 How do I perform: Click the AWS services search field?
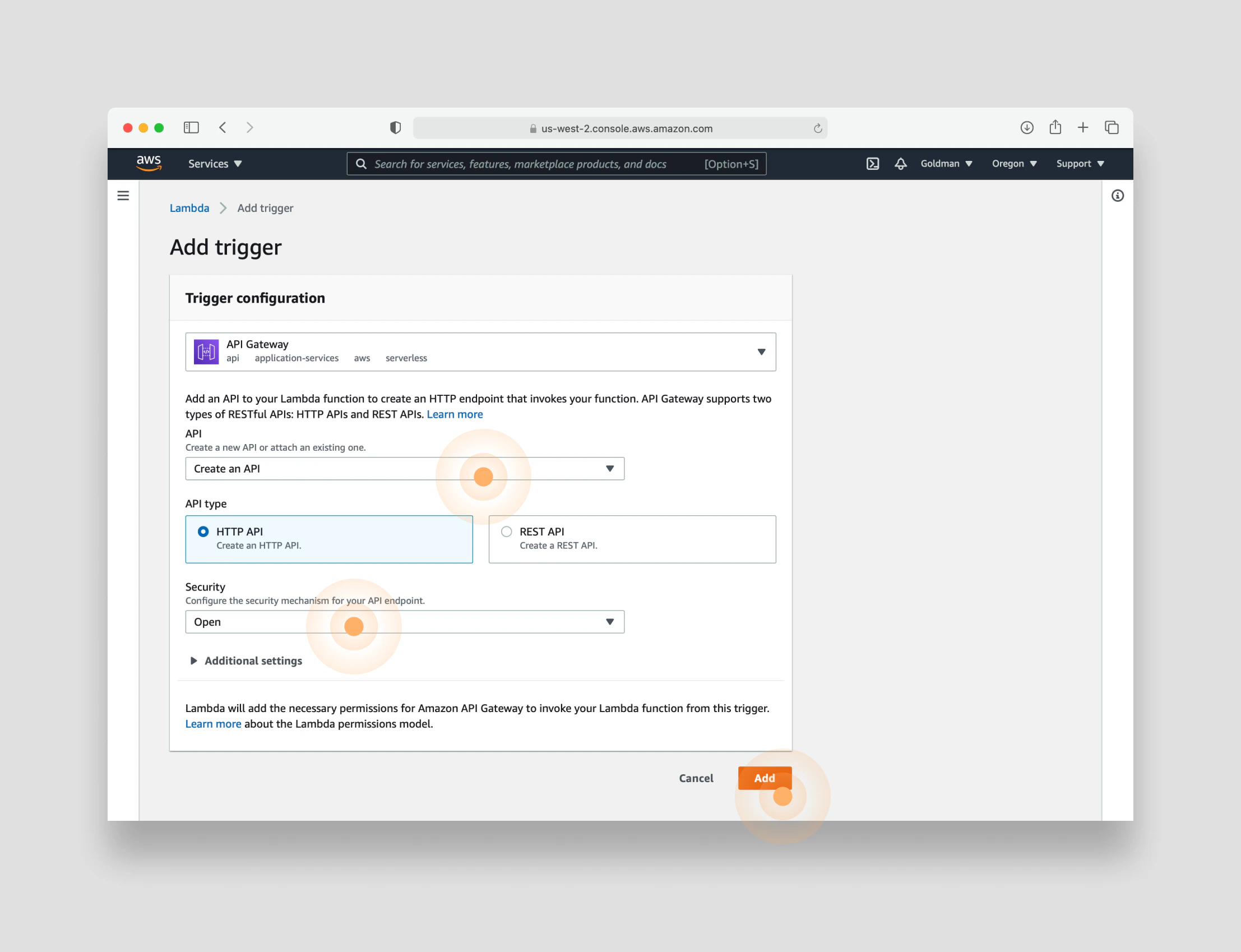(556, 164)
